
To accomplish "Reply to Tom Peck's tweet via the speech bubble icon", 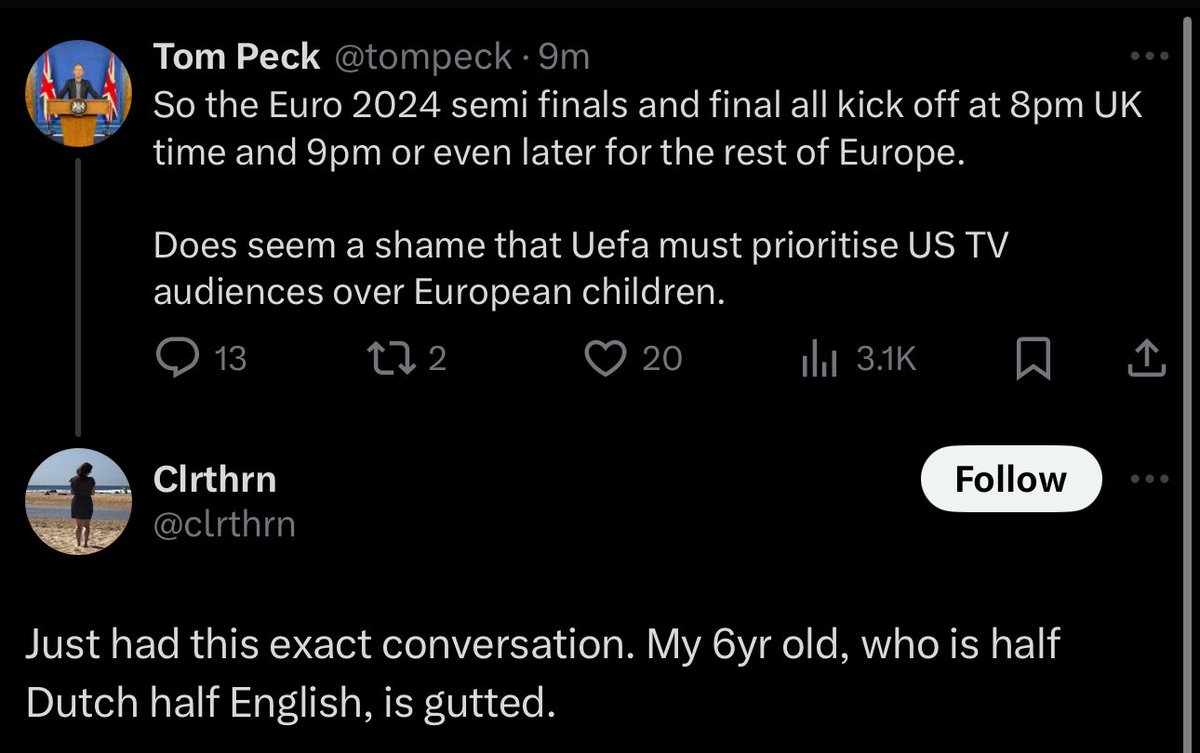I will pyautogui.click(x=180, y=359).
